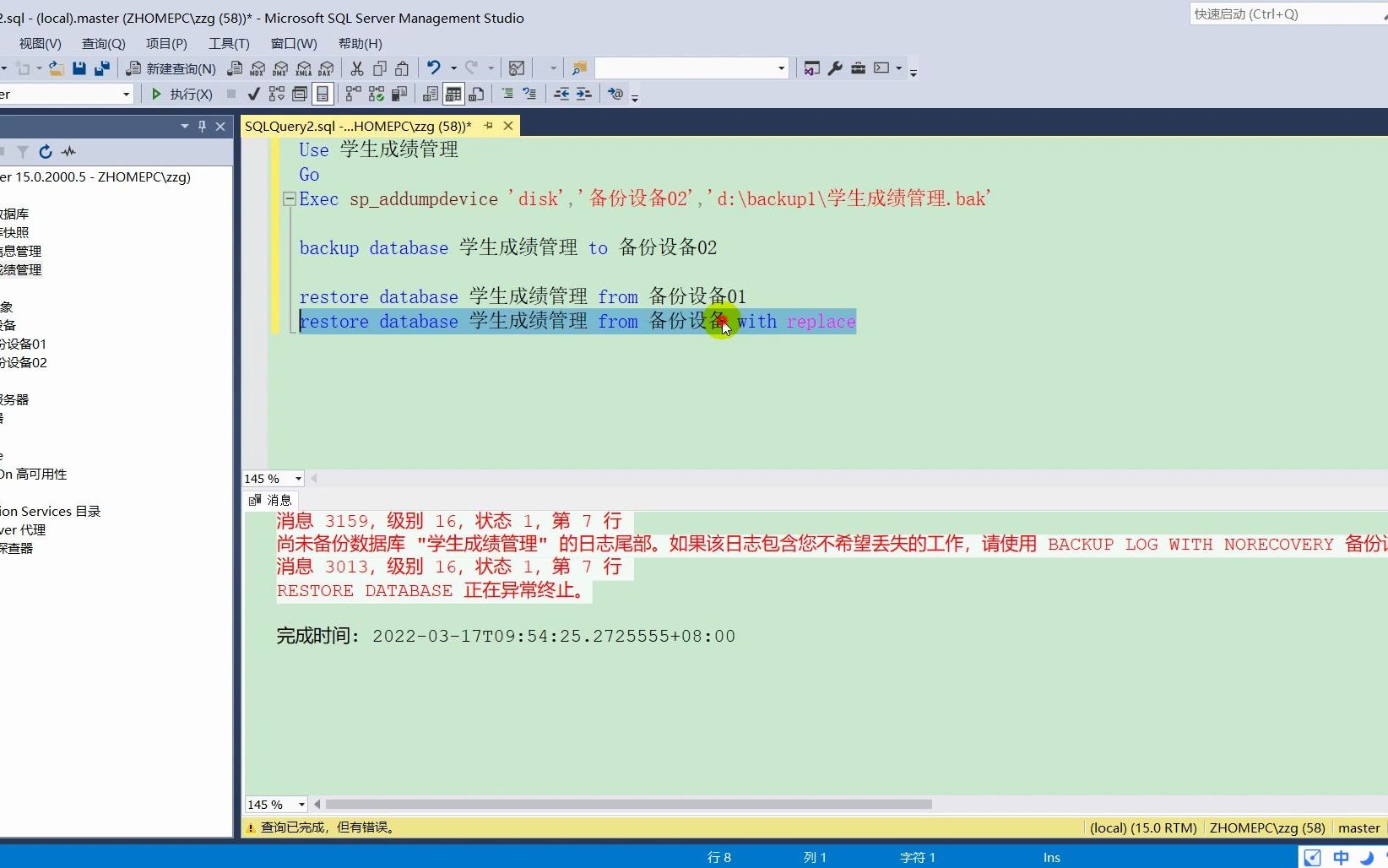Select Results to File mode
The height and width of the screenshot is (868, 1388).
point(476,94)
